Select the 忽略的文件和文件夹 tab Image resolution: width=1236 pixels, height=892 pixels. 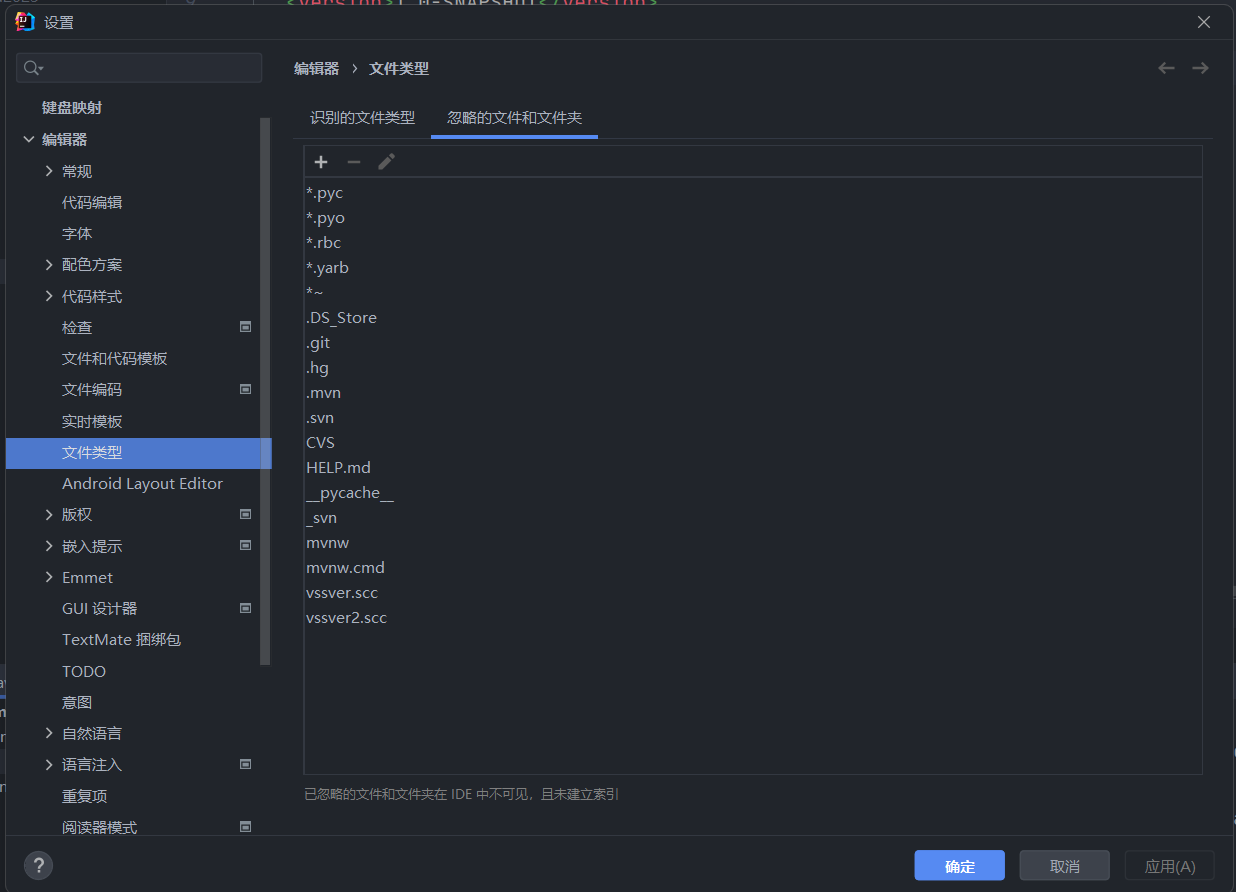tap(514, 118)
